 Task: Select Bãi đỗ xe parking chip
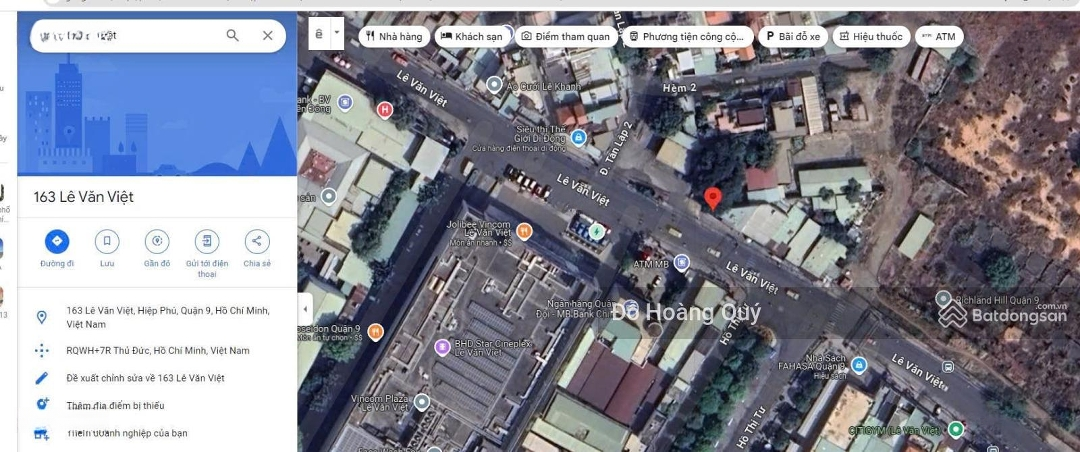[792, 37]
